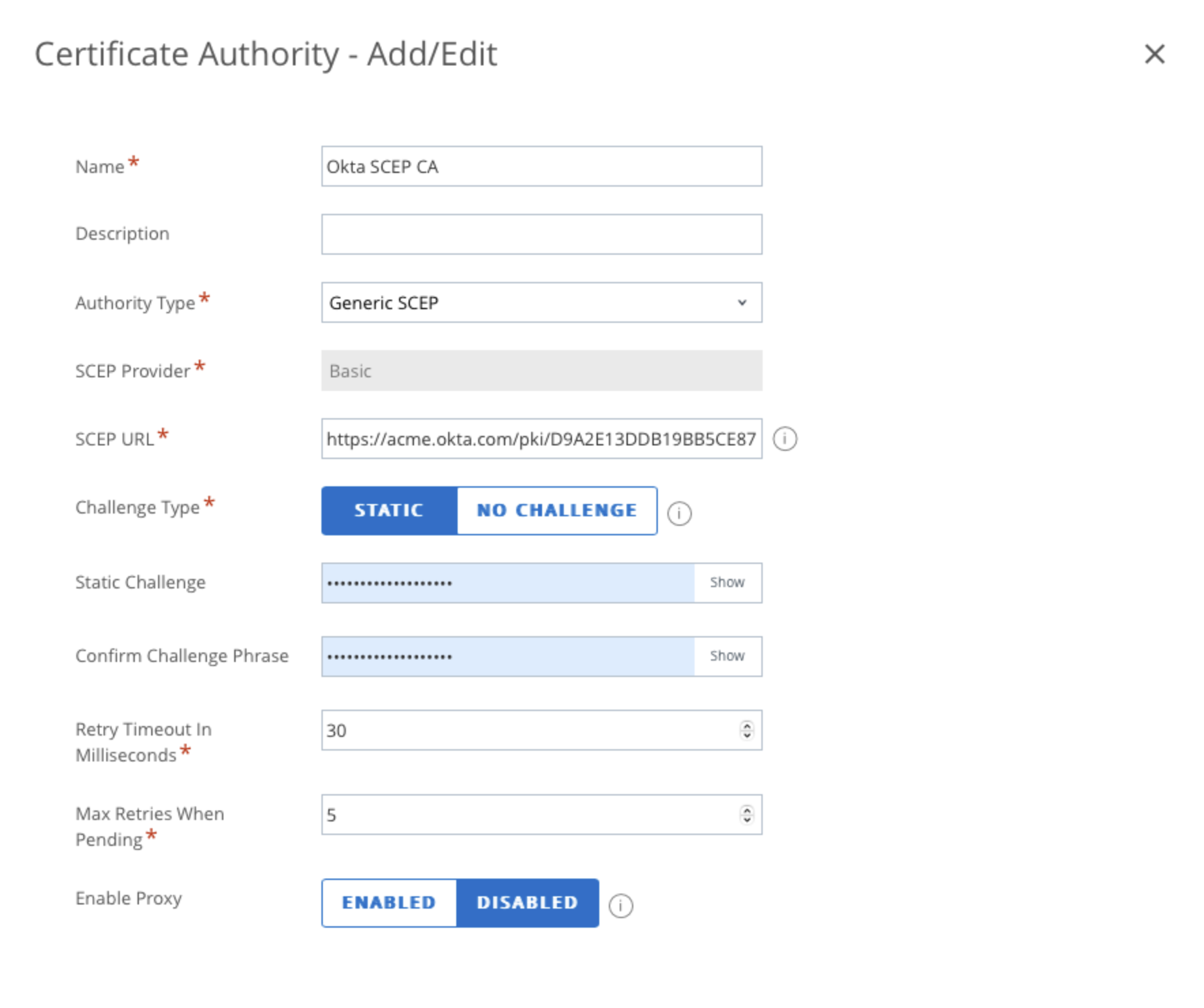
Task: Select NO CHALLENGE as the Challenge Type
Action: point(556,511)
